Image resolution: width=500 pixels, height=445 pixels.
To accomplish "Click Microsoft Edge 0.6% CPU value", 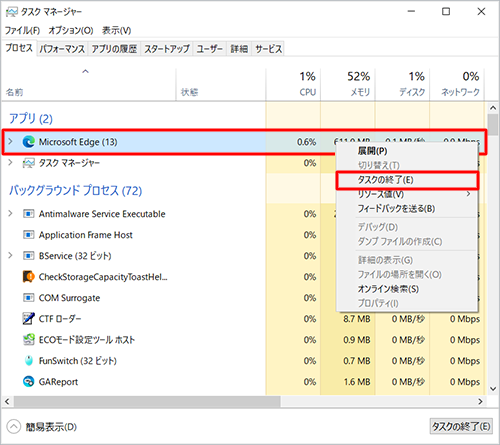I will (306, 142).
